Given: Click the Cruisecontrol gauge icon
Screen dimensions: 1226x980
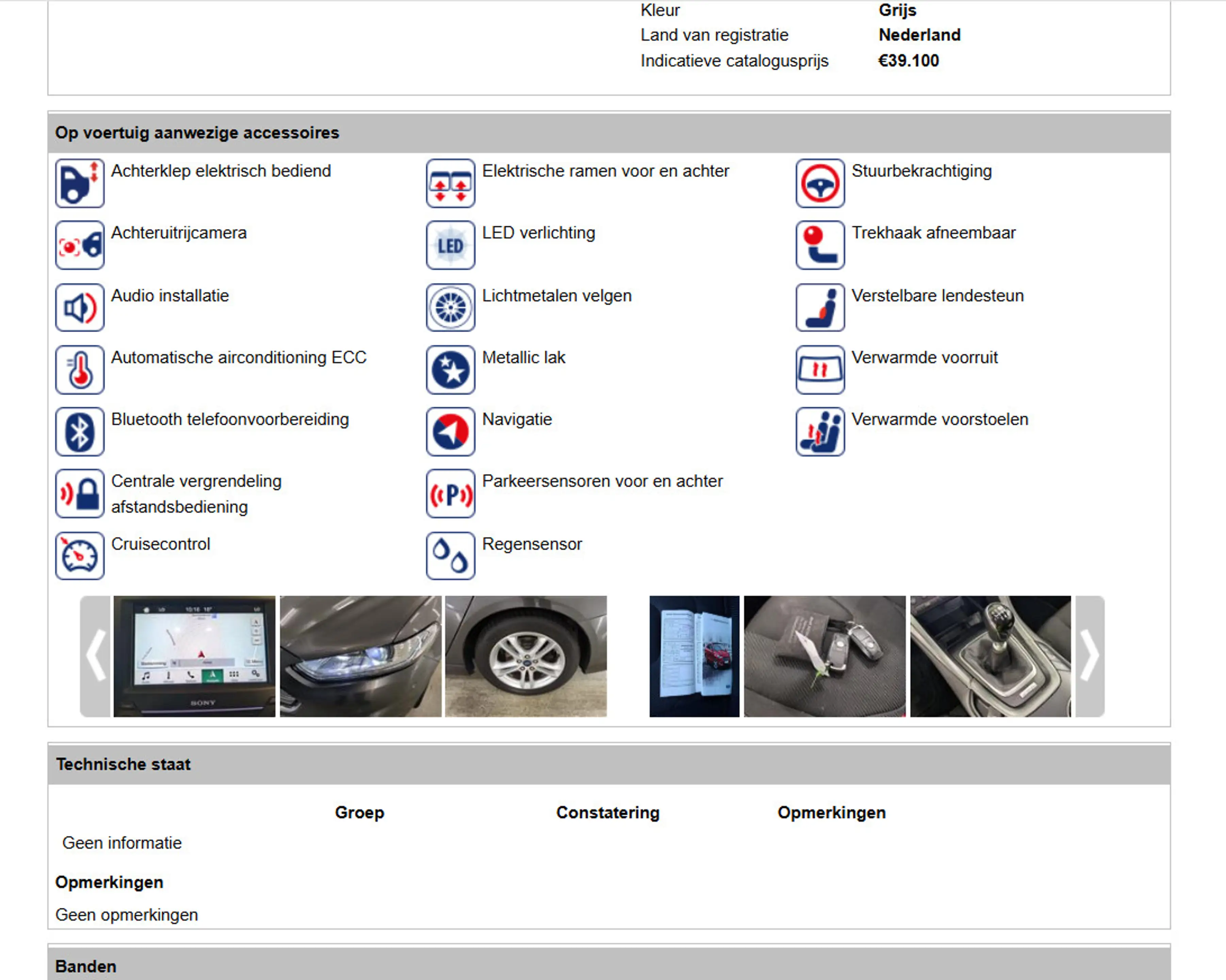Looking at the screenshot, I should 80,556.
